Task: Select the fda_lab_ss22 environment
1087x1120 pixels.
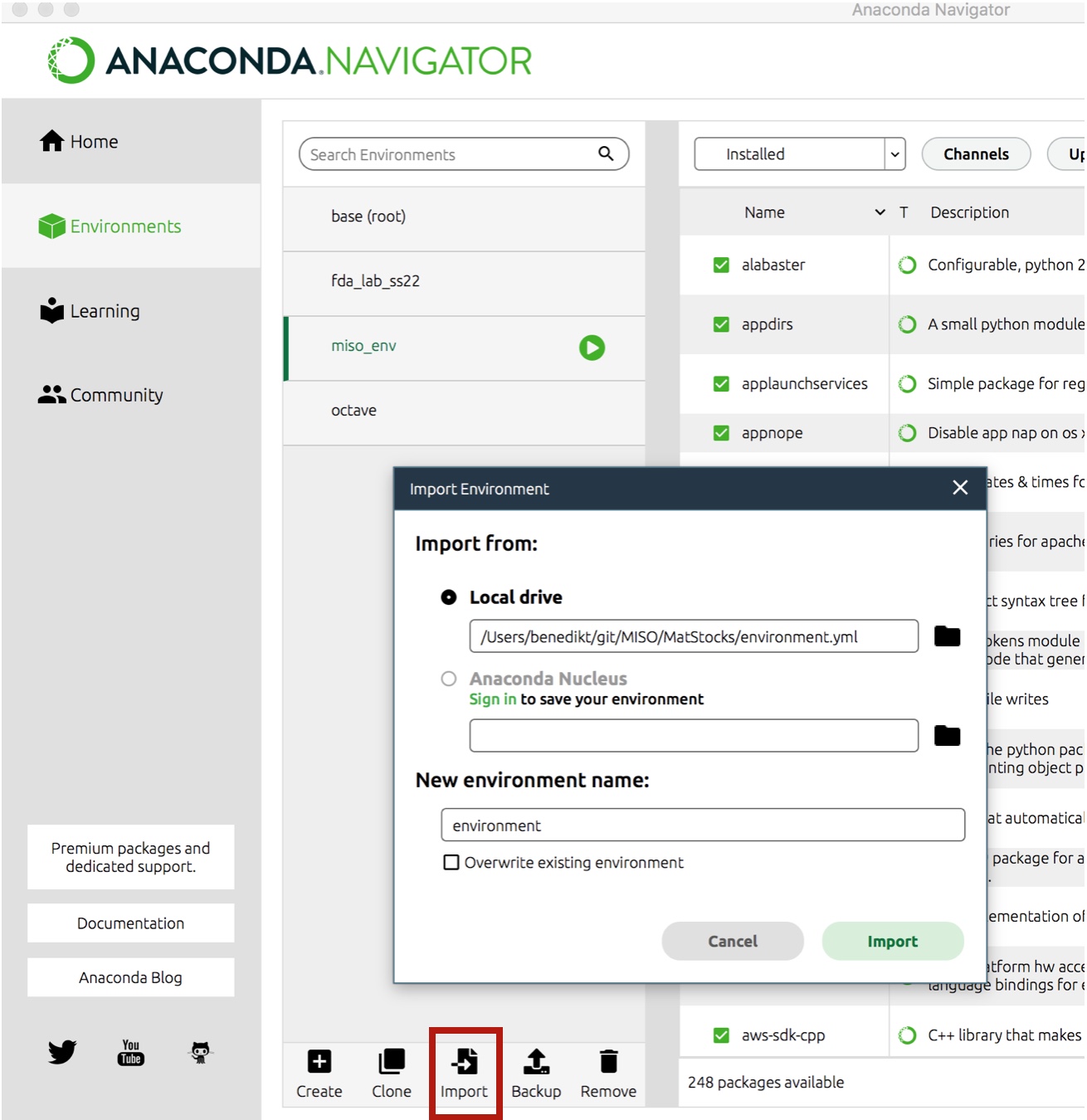Action: coord(465,281)
